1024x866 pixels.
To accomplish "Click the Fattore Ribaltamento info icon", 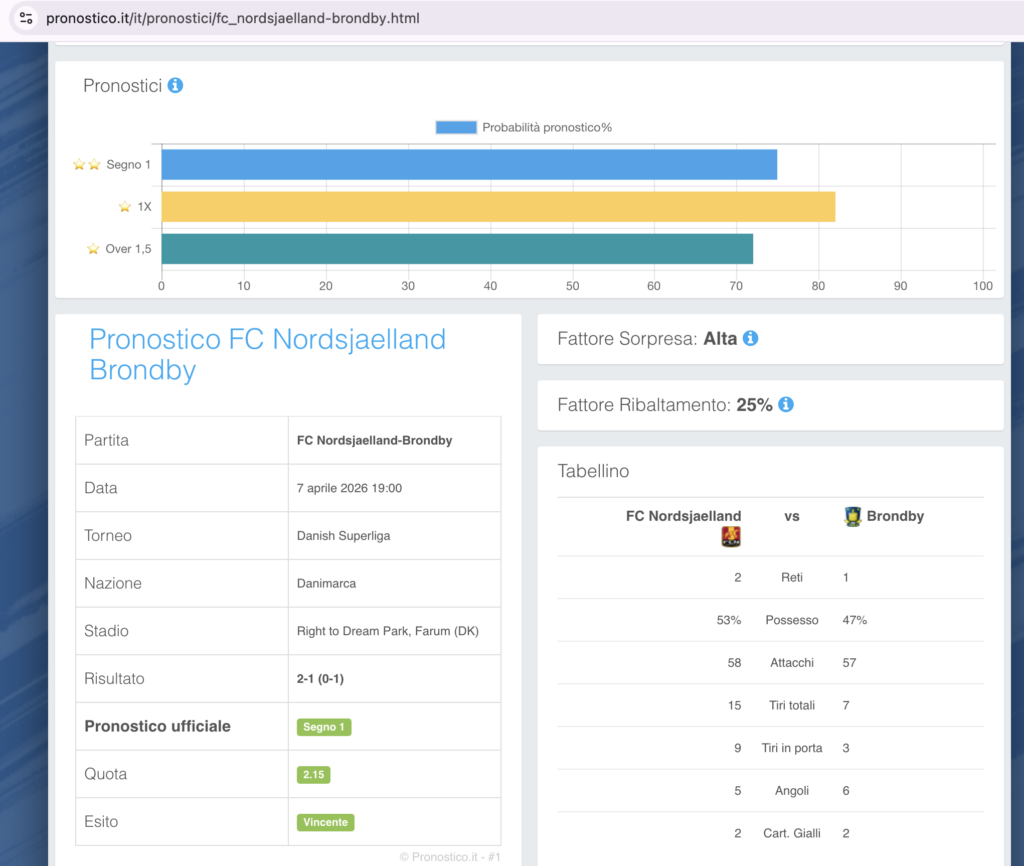I will [786, 405].
